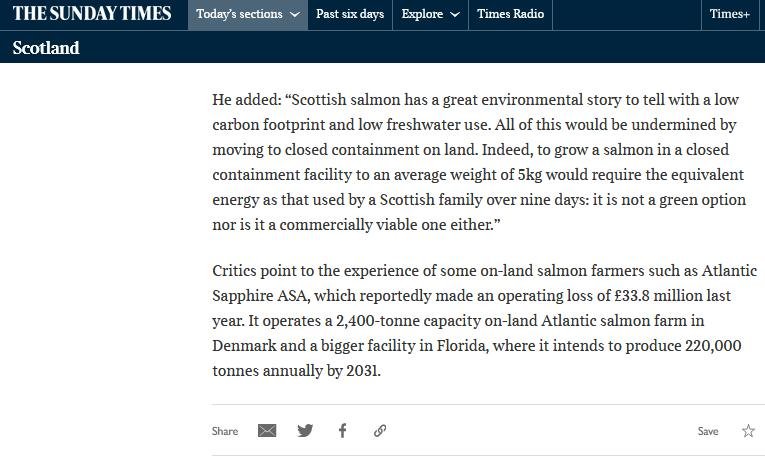Toggle the star icon to save article

[748, 431]
